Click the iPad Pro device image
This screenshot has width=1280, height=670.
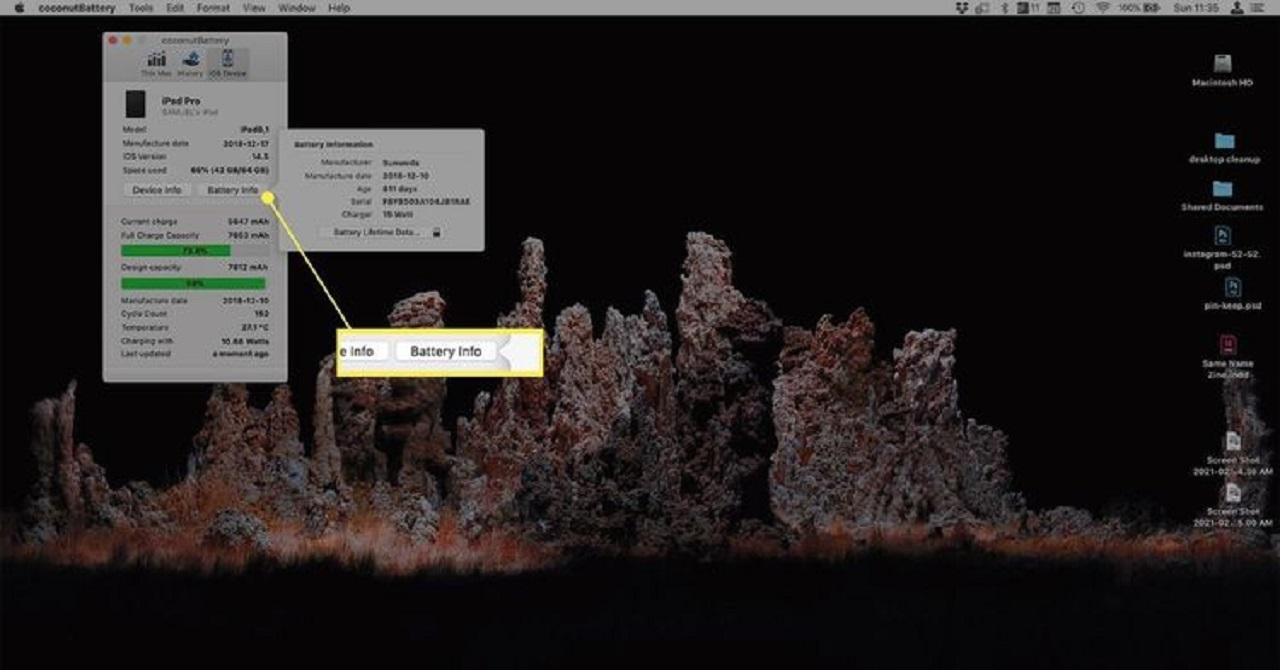pos(135,104)
